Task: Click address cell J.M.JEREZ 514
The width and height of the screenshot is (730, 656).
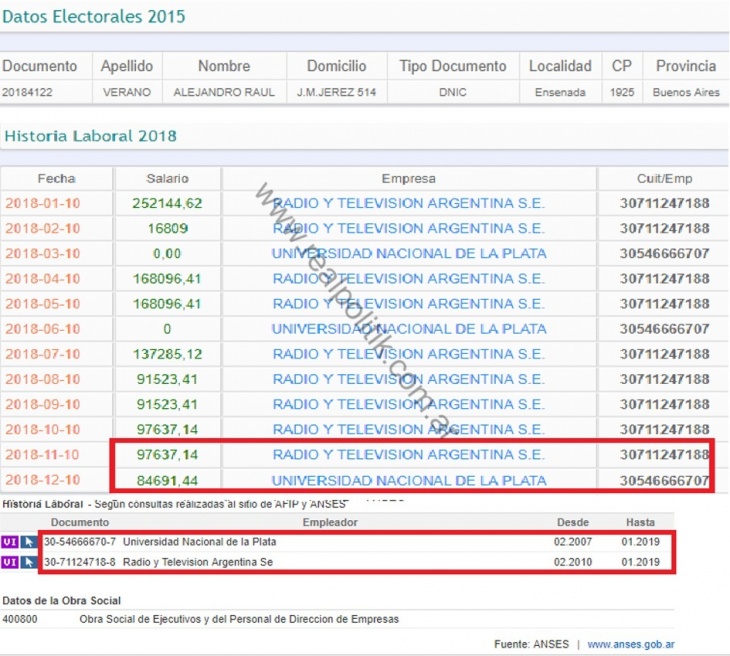Action: [336, 92]
